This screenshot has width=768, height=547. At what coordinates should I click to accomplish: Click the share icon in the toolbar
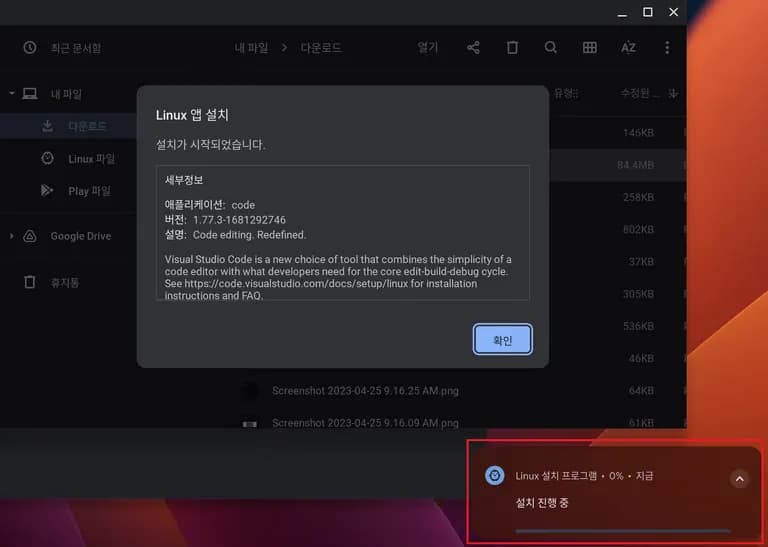[x=473, y=48]
